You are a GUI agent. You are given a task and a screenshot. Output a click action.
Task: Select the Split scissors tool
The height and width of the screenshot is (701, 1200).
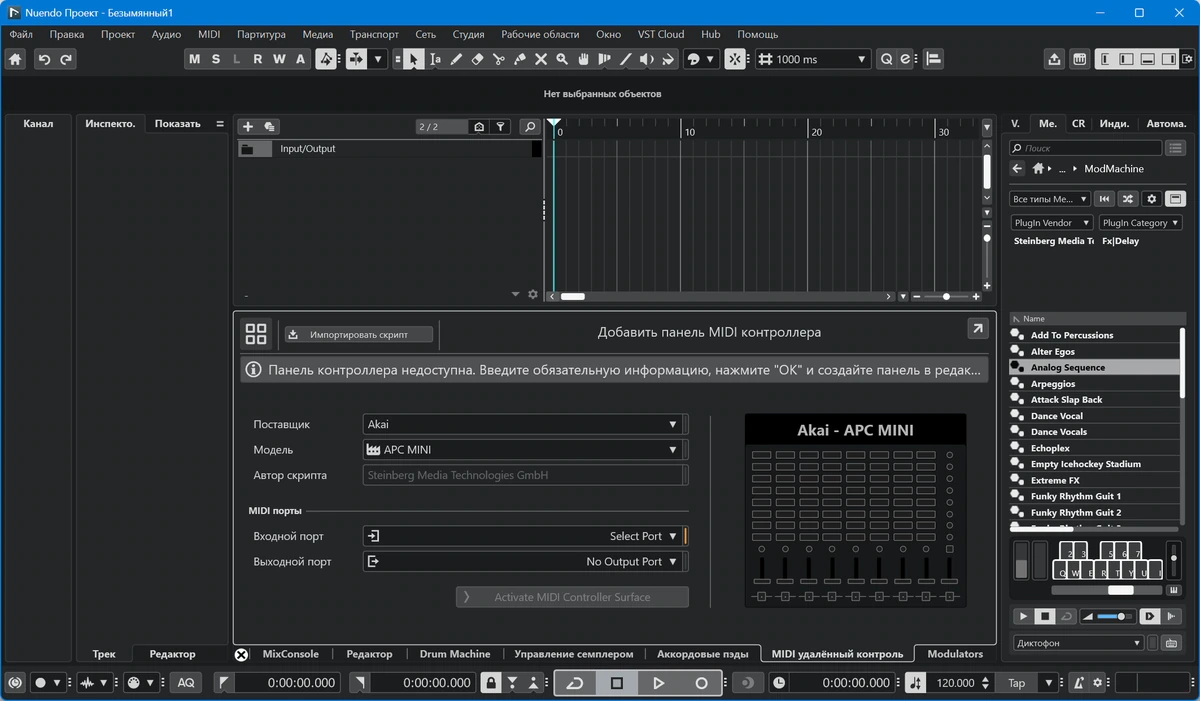tap(498, 59)
